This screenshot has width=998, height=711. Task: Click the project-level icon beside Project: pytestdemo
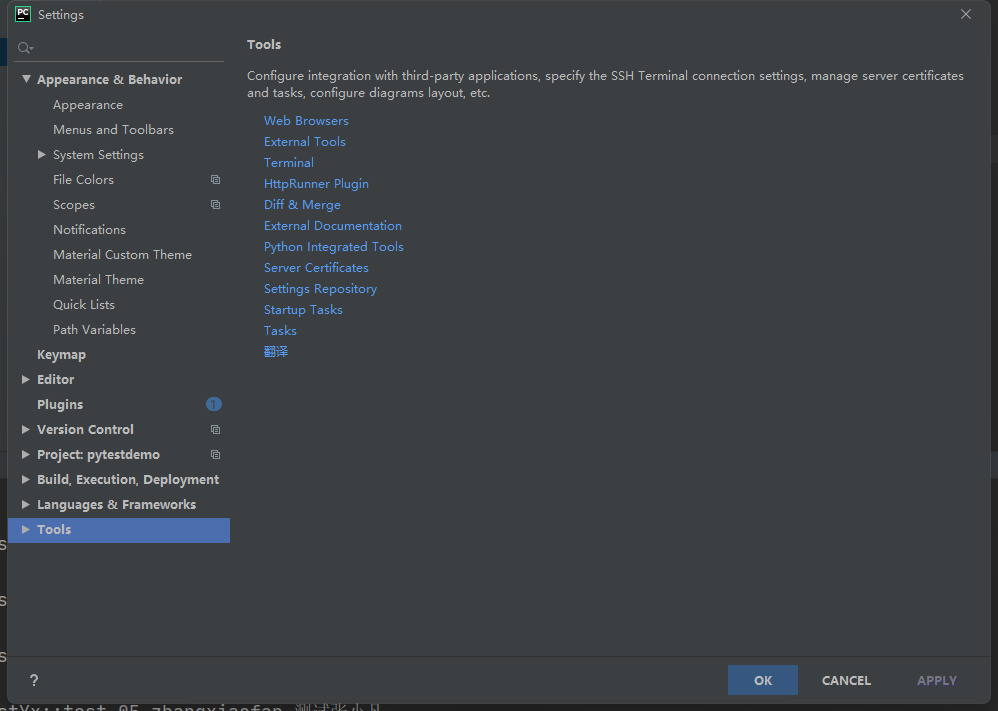click(215, 454)
